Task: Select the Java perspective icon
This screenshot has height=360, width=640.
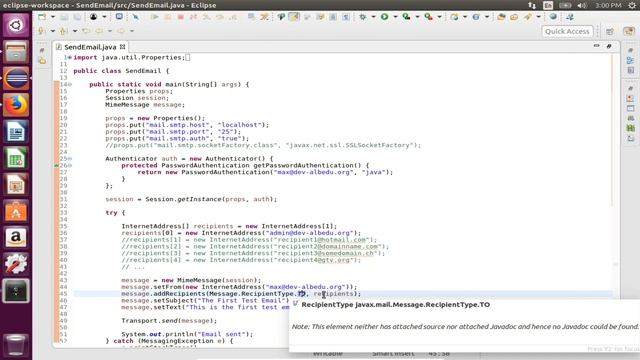Action: click(x=629, y=31)
